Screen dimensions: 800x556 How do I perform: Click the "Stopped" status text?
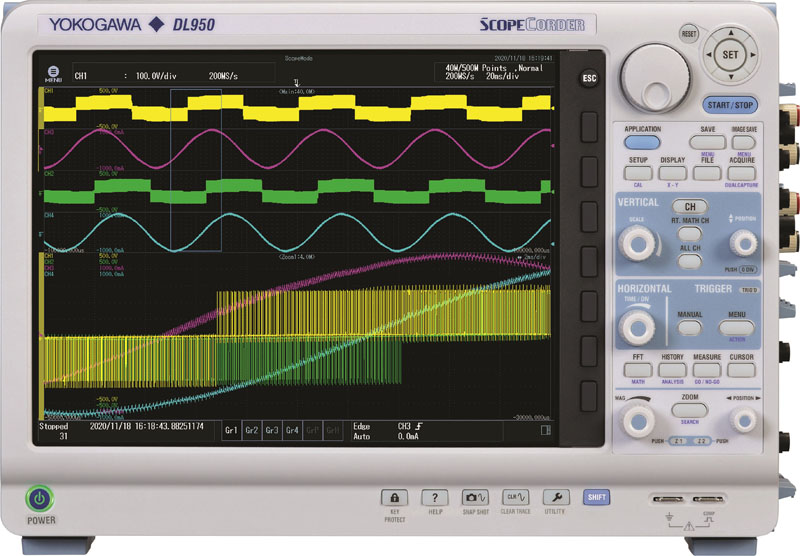coord(53,426)
